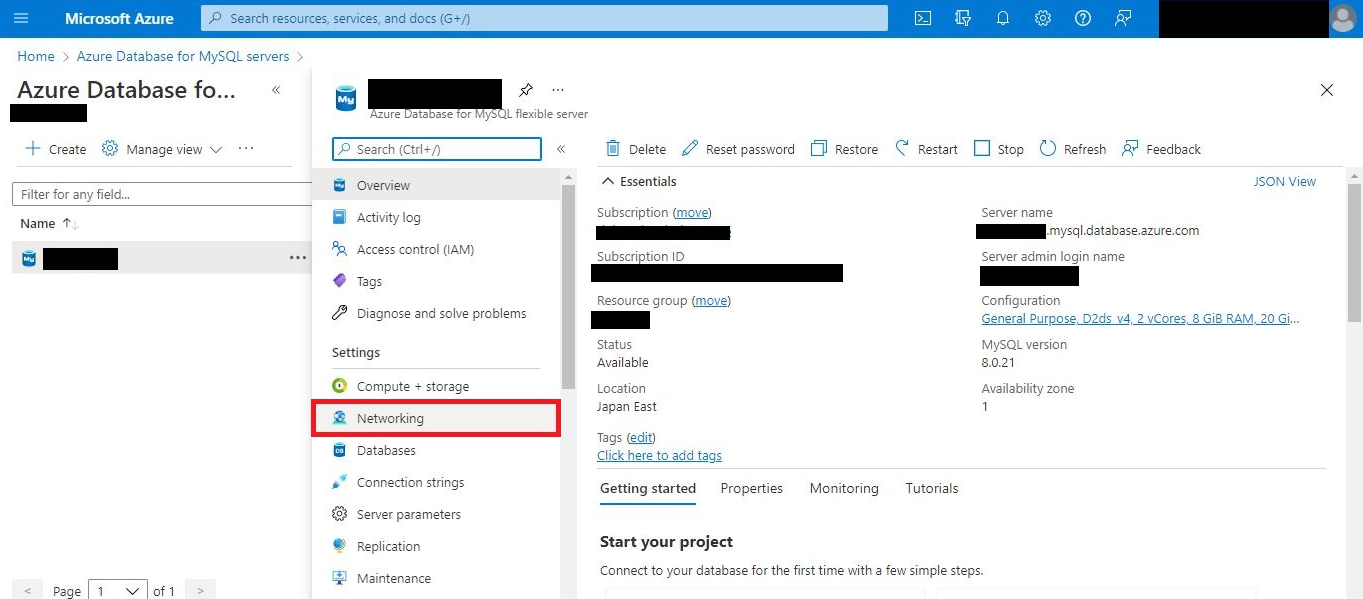Click the MySQL server icon in list
Screen dimensions: 1363x599
pos(29,259)
